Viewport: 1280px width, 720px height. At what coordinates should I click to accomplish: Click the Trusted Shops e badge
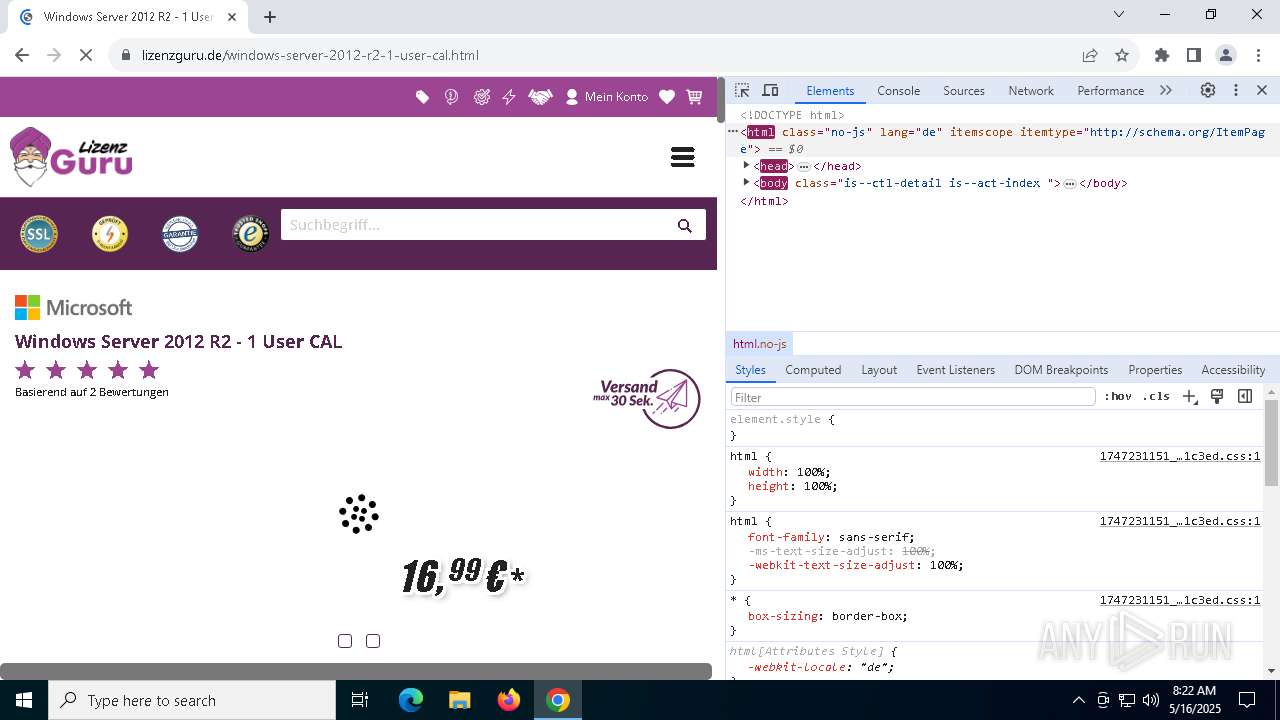251,234
